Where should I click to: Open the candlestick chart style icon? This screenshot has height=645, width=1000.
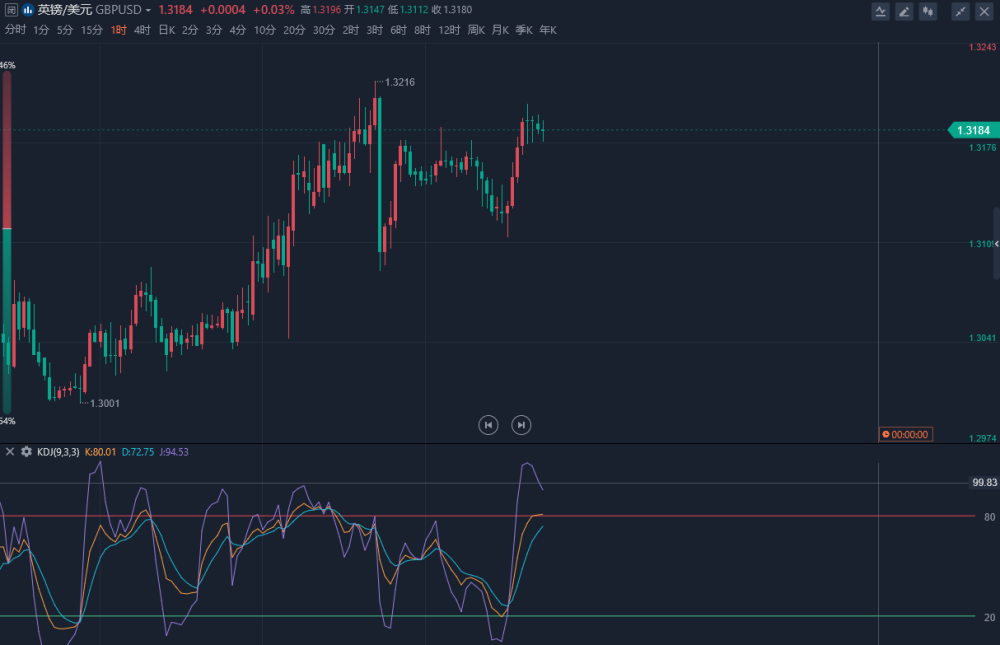928,11
